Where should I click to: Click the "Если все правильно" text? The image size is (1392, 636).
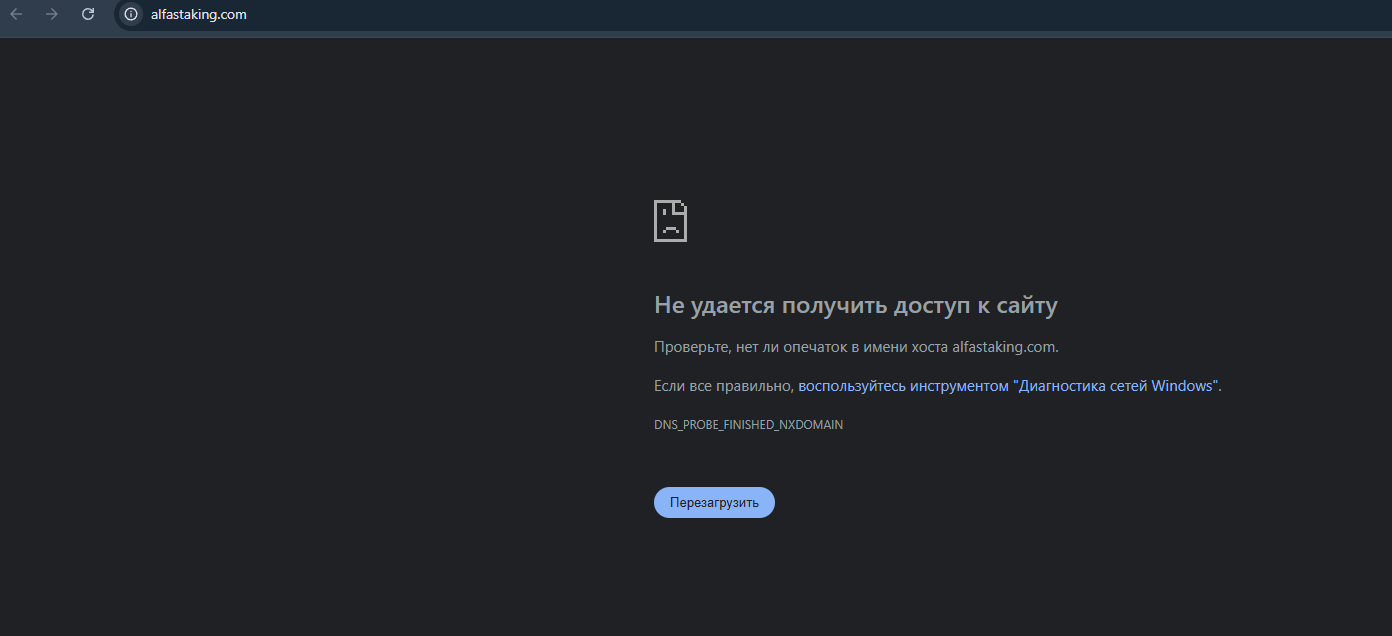click(x=723, y=386)
